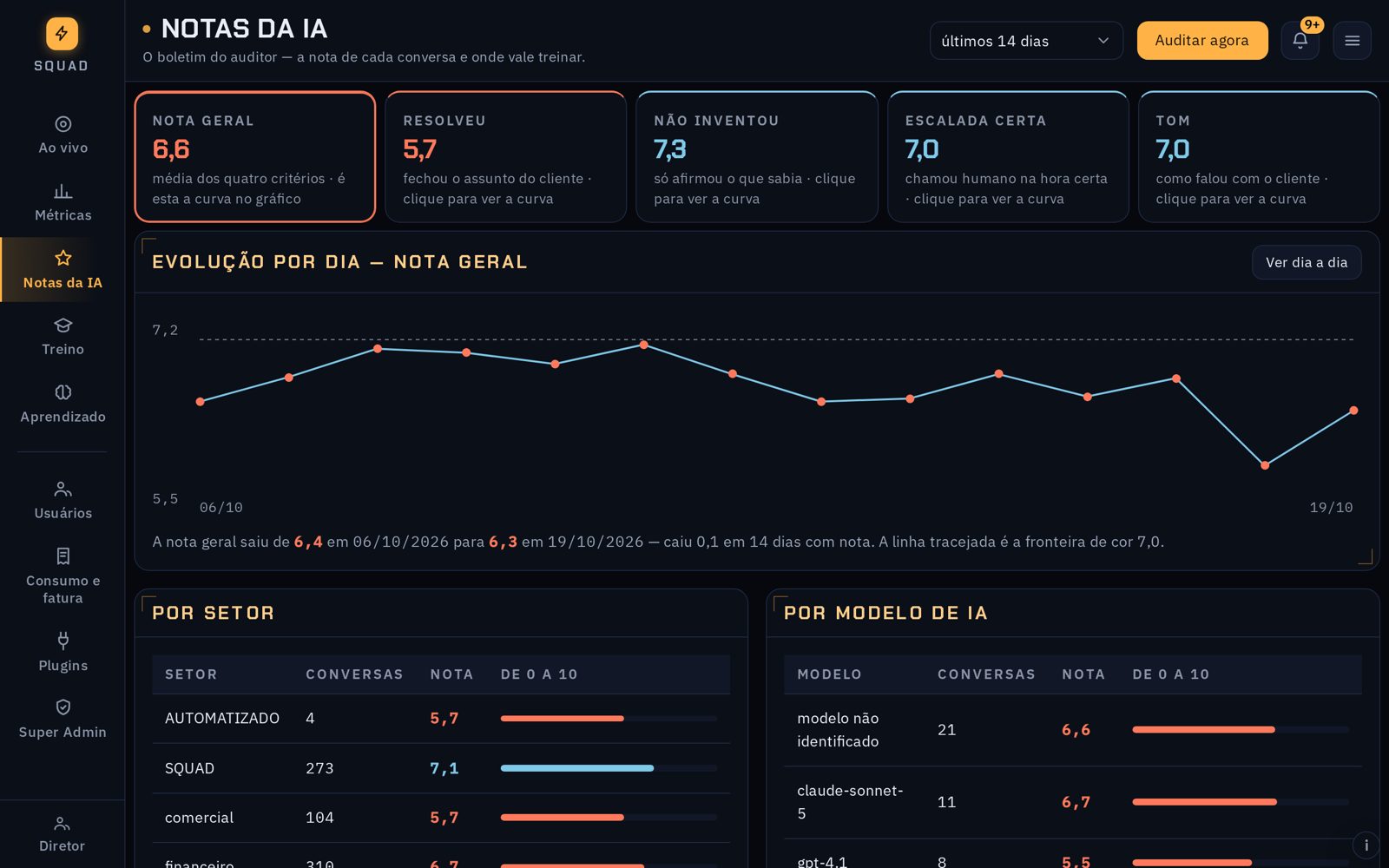This screenshot has height=868, width=1389.
Task: Click the lowest data point on the chart
Action: (1265, 465)
